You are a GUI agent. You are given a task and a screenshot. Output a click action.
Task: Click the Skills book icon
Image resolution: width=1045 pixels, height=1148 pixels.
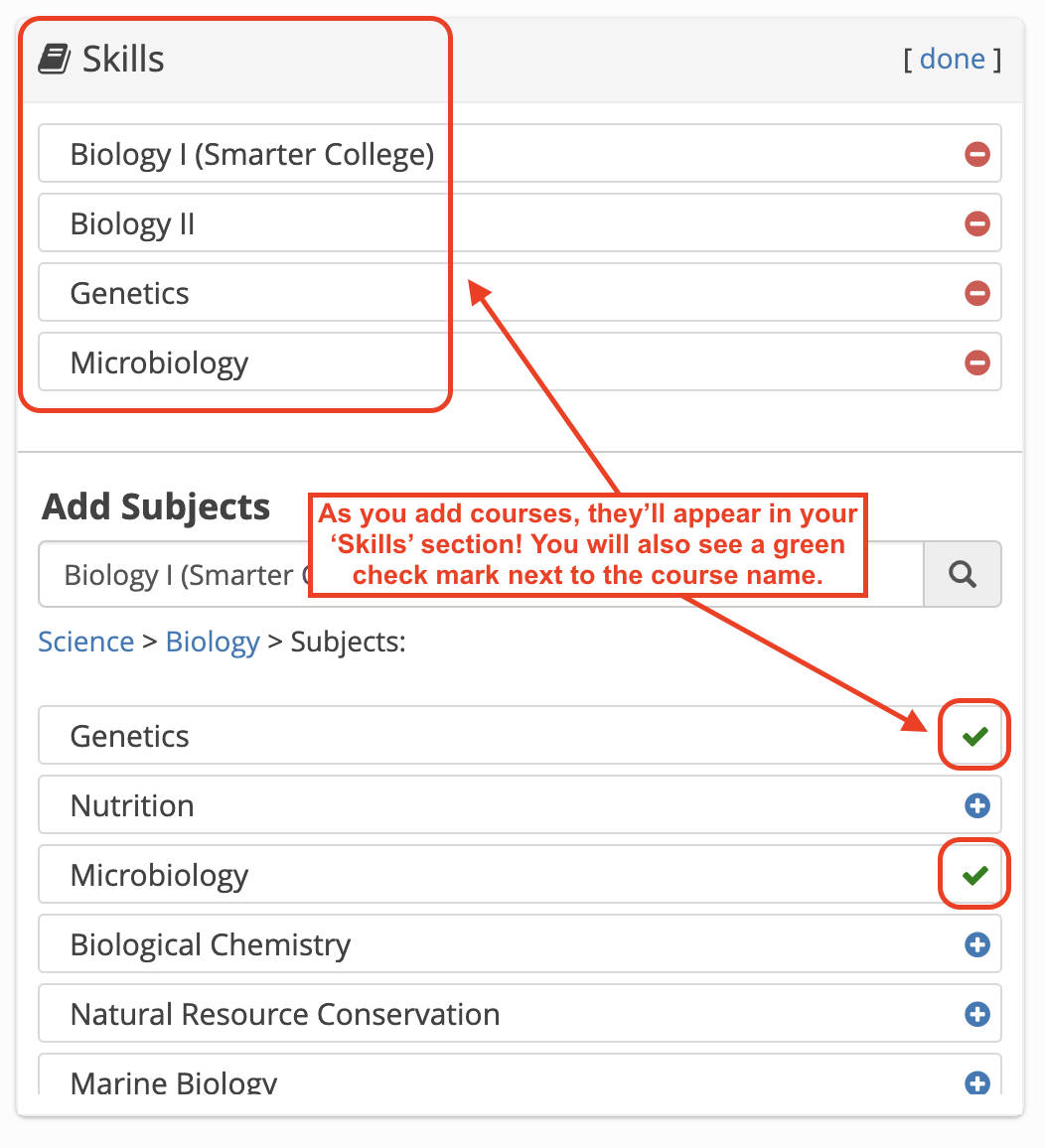tap(55, 59)
